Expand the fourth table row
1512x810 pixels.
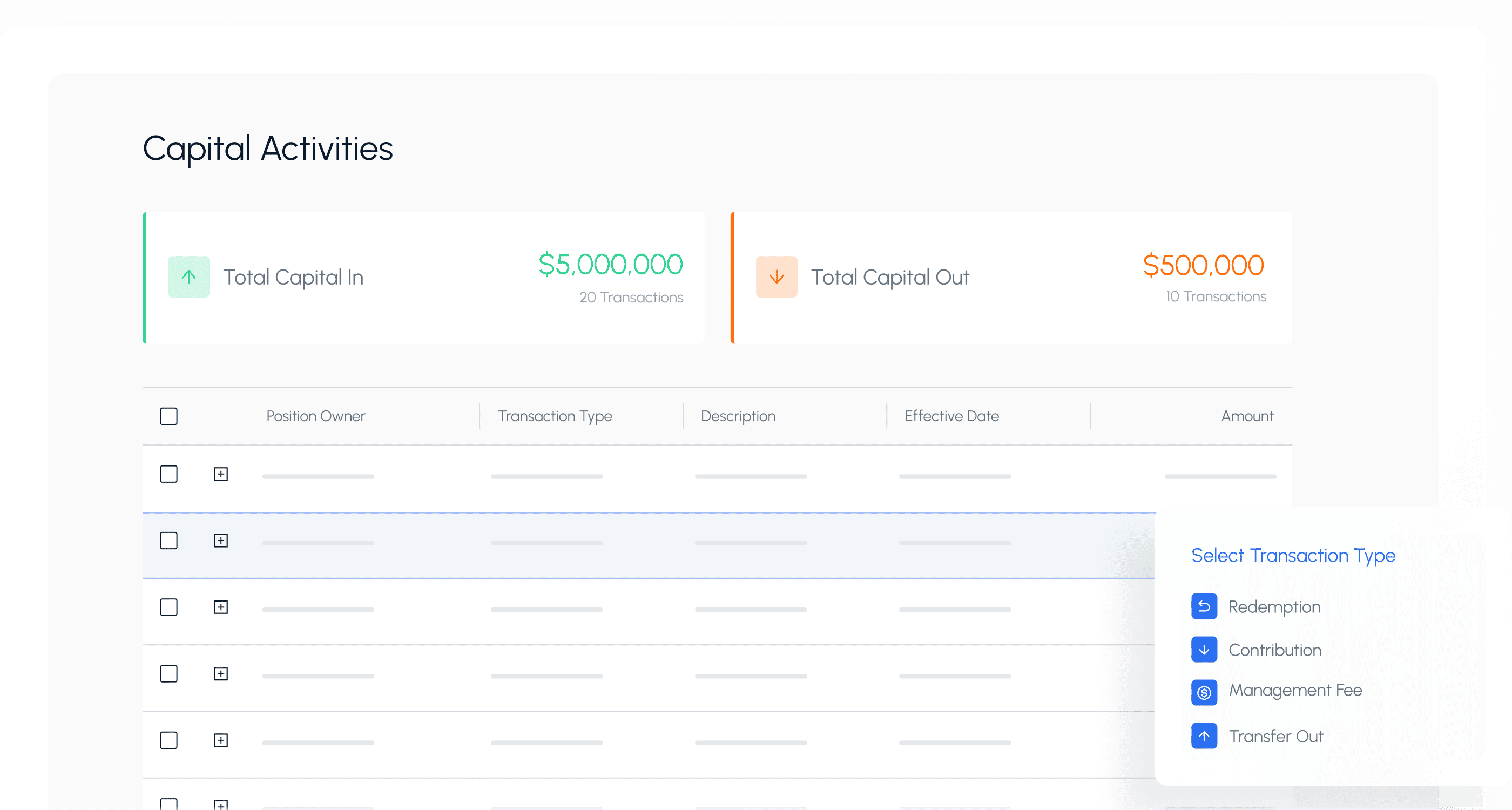click(x=221, y=674)
